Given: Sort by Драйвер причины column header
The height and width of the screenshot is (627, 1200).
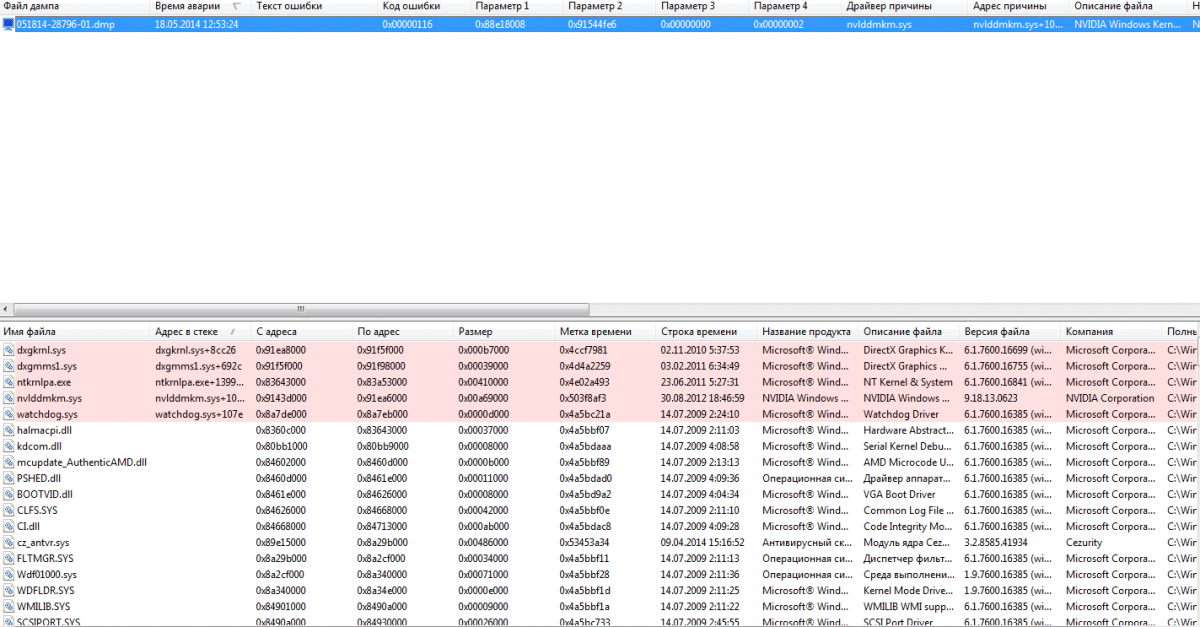Looking at the screenshot, I should [x=906, y=6].
